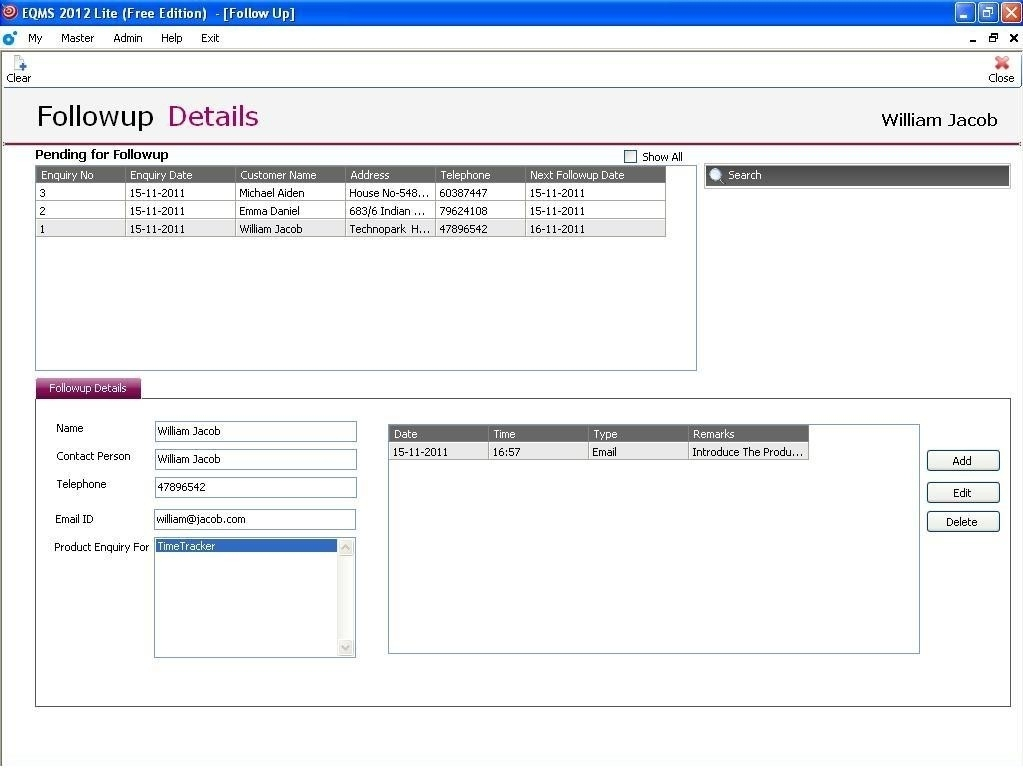Open the Admin menu
Image resolution: width=1023 pixels, height=769 pixels.
[127, 38]
